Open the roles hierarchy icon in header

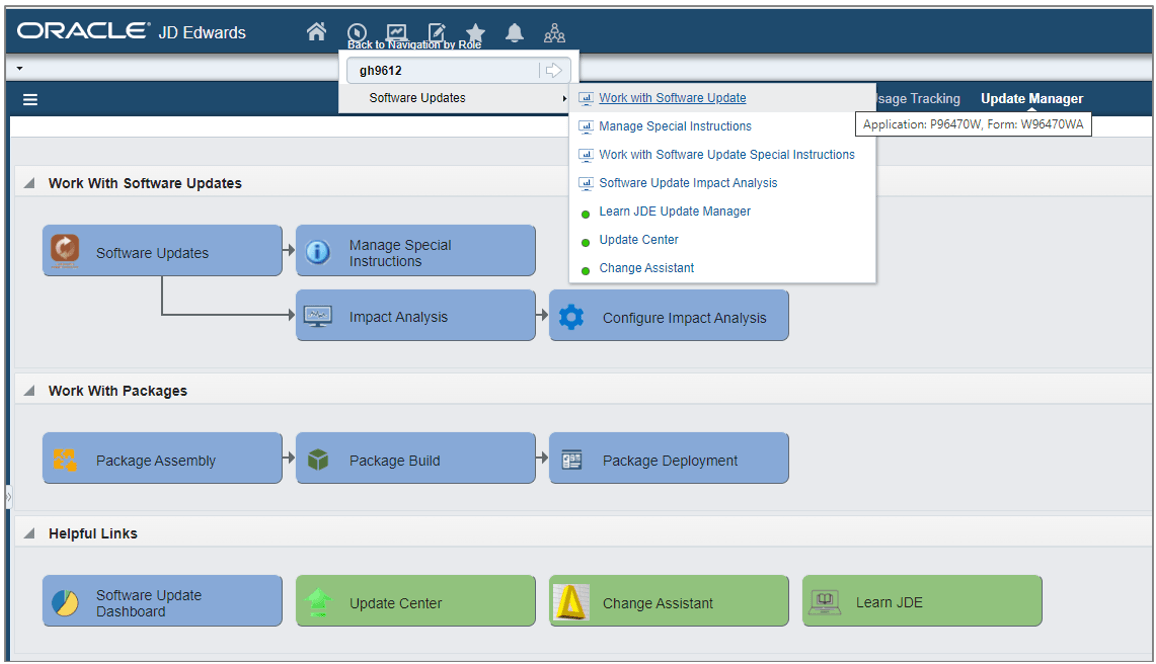[x=554, y=32]
